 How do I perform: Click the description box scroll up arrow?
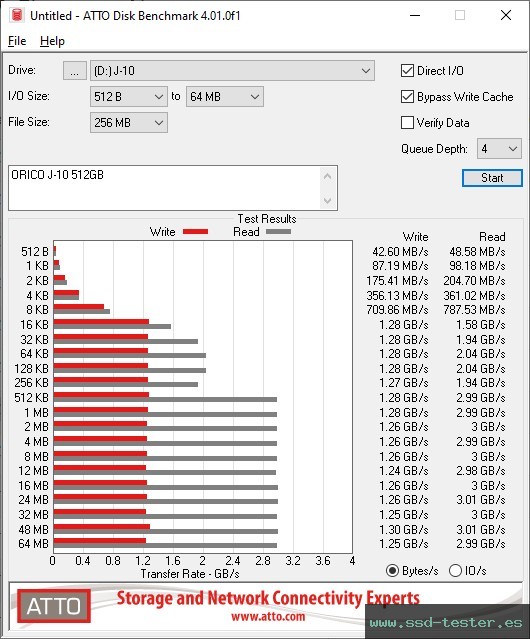[328, 176]
